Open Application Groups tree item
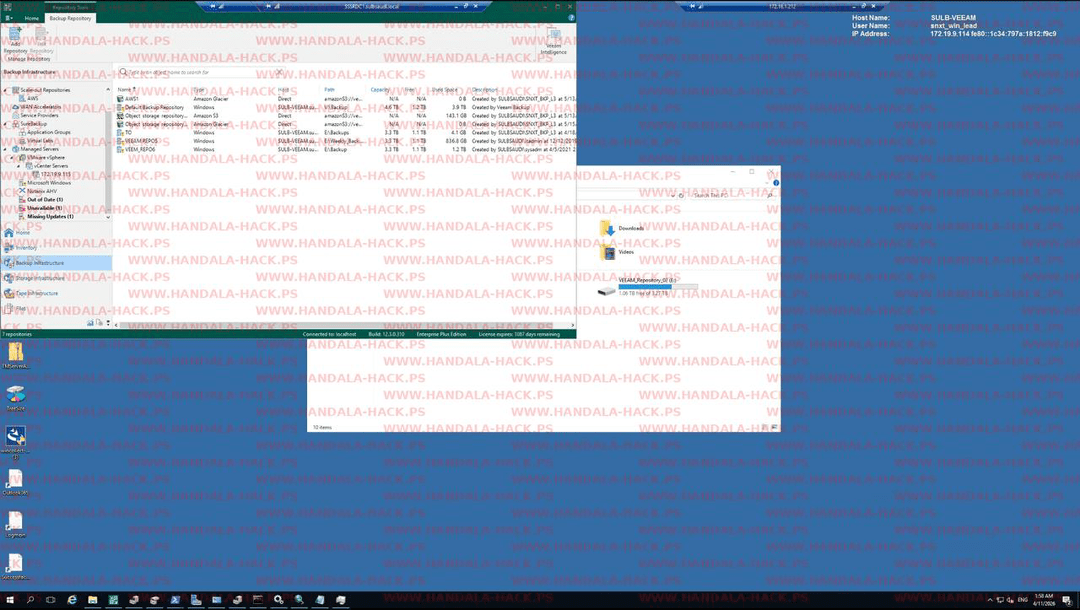This screenshot has width=1080, height=610. [x=44, y=132]
